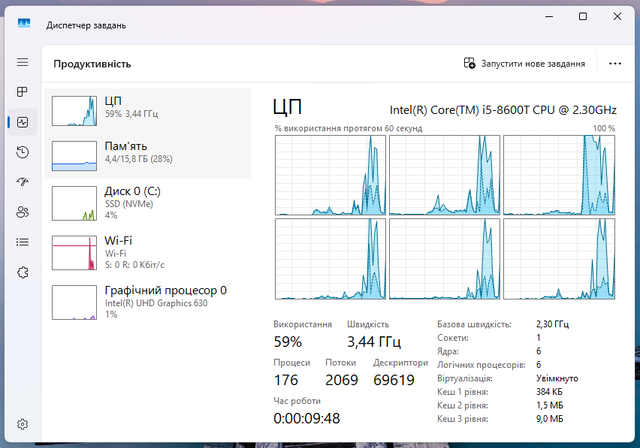This screenshot has width=640, height=448.
Task: Select the ЦП performance item
Action: (x=148, y=111)
